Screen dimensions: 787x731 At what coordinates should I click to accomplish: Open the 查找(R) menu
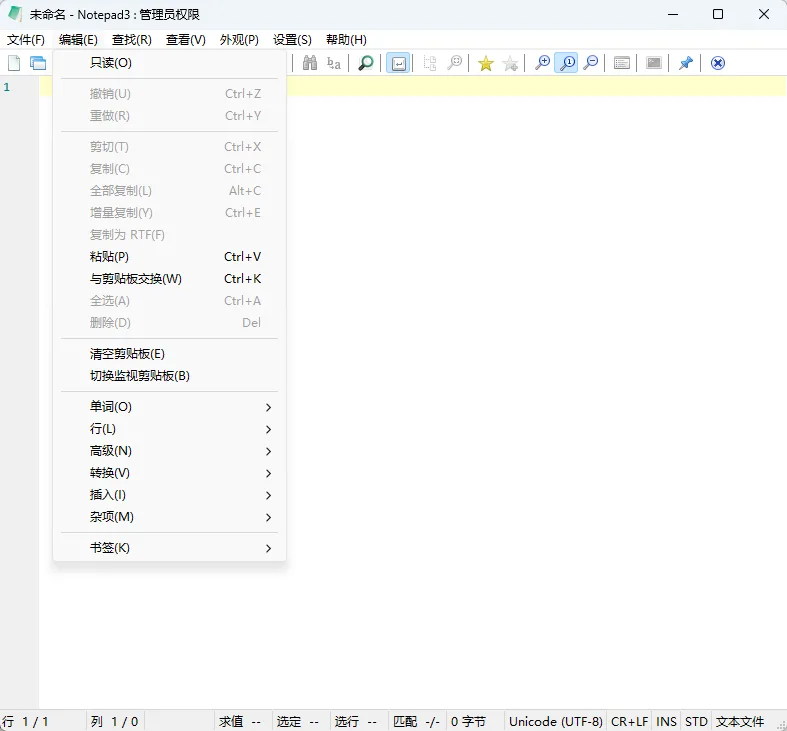132,40
